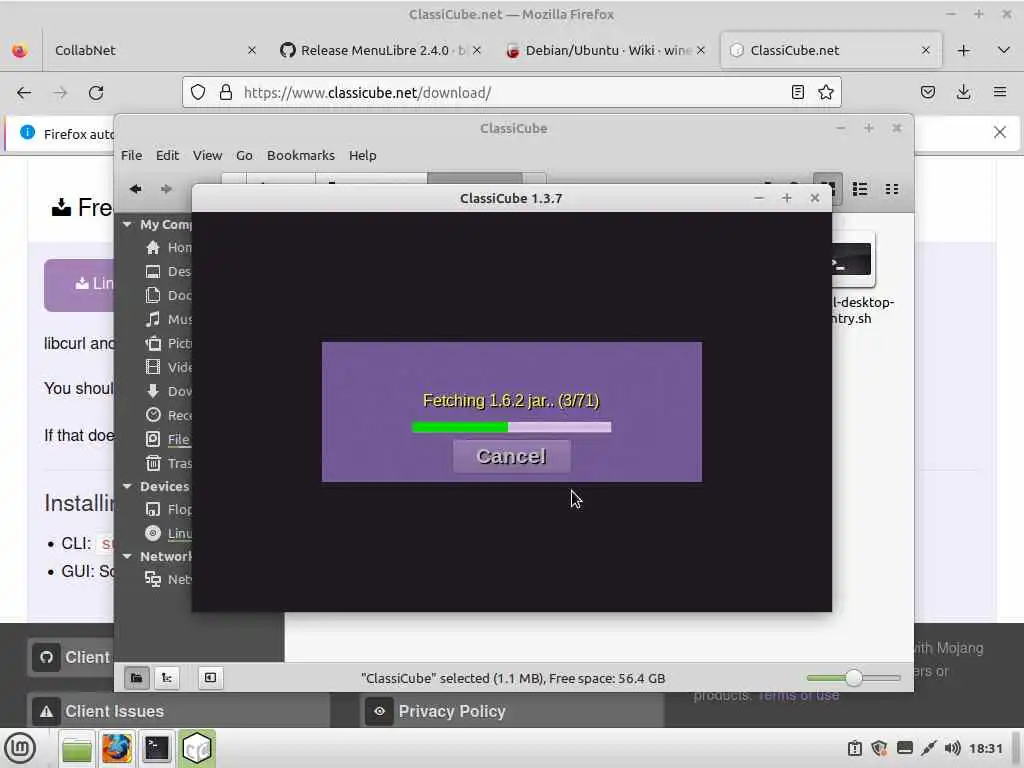Hide the file manager sidebar
1024x768 pixels.
(x=210, y=678)
